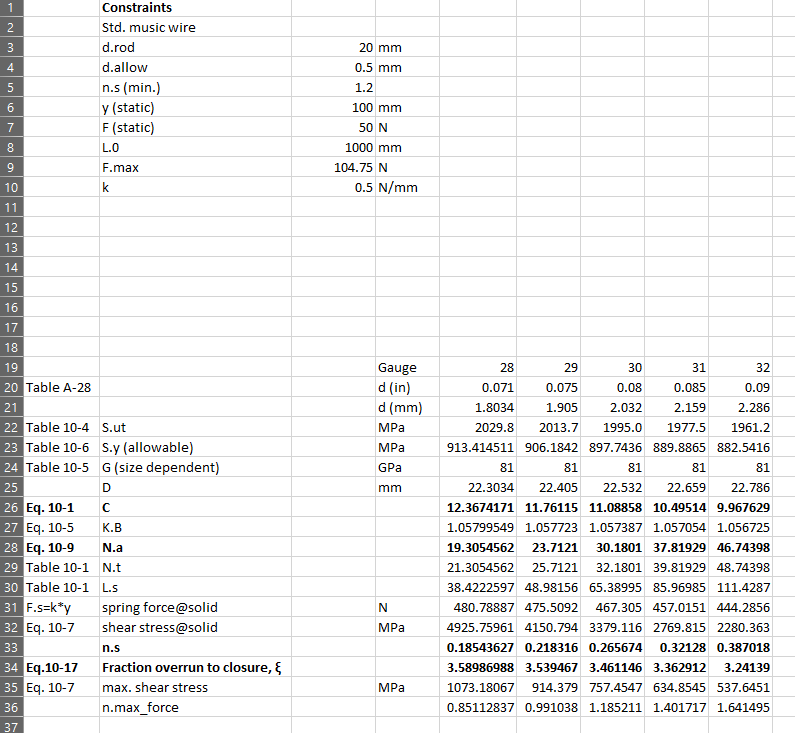Select the "F.s=k*y" formula label cell

point(61,608)
